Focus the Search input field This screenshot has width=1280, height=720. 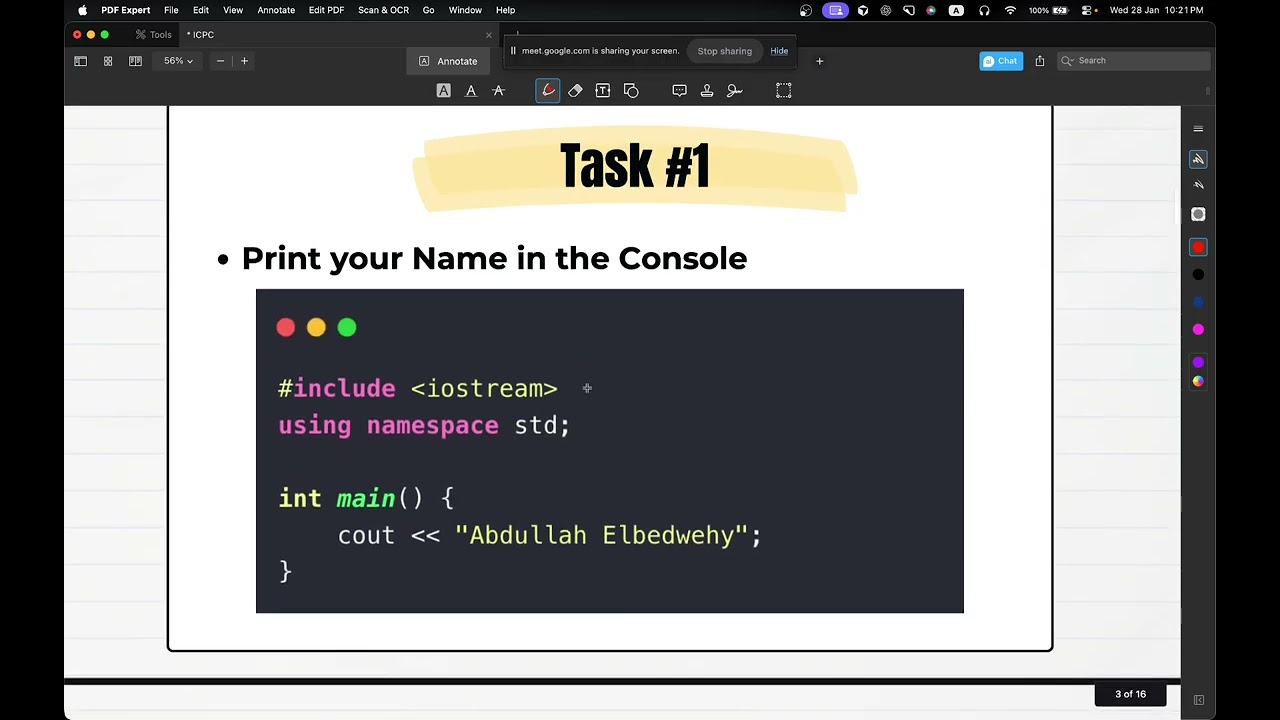[x=1133, y=61]
